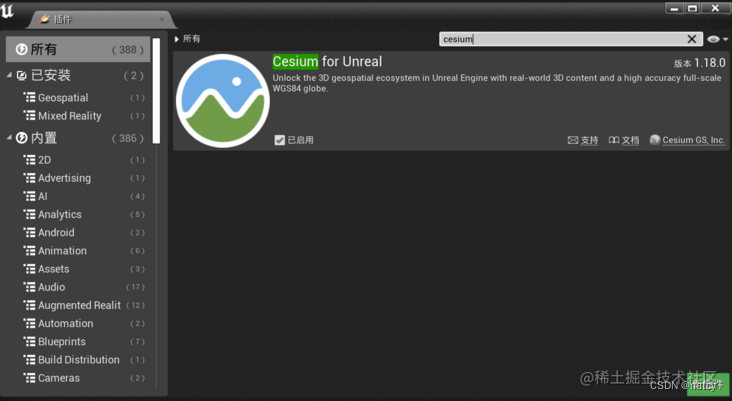Click the Advertising list icon

[29, 177]
